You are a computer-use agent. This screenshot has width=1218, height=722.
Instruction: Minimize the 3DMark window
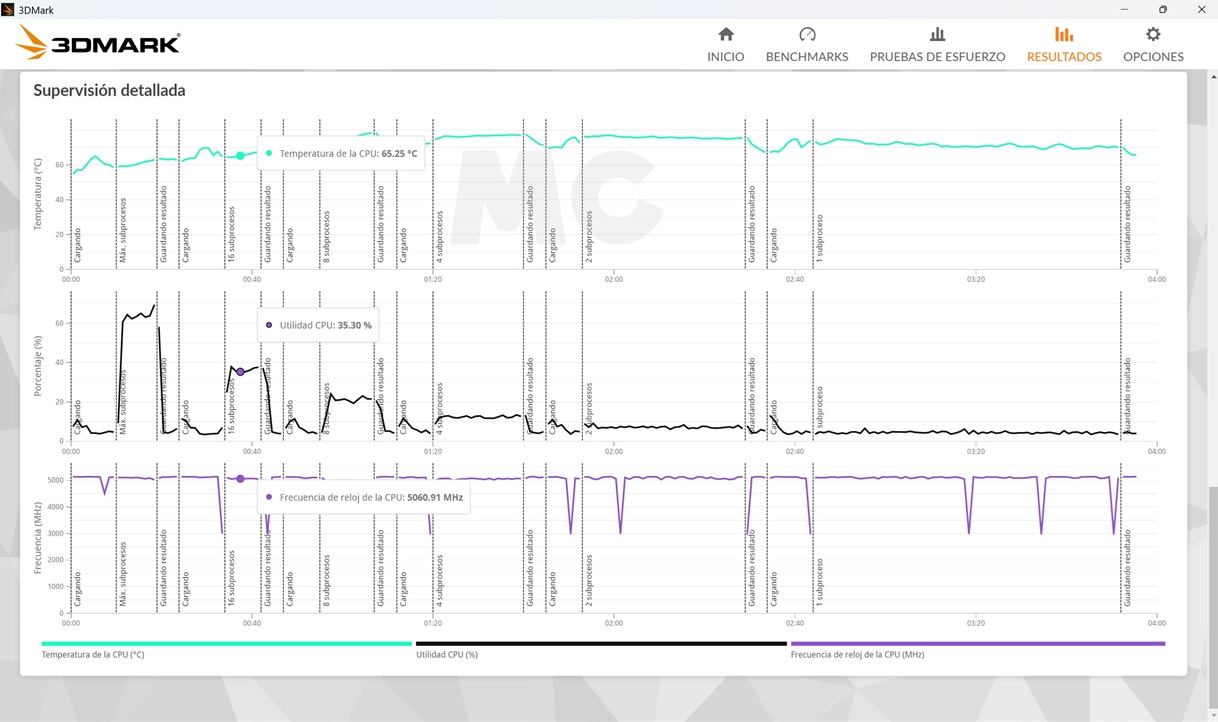[x=1124, y=9]
